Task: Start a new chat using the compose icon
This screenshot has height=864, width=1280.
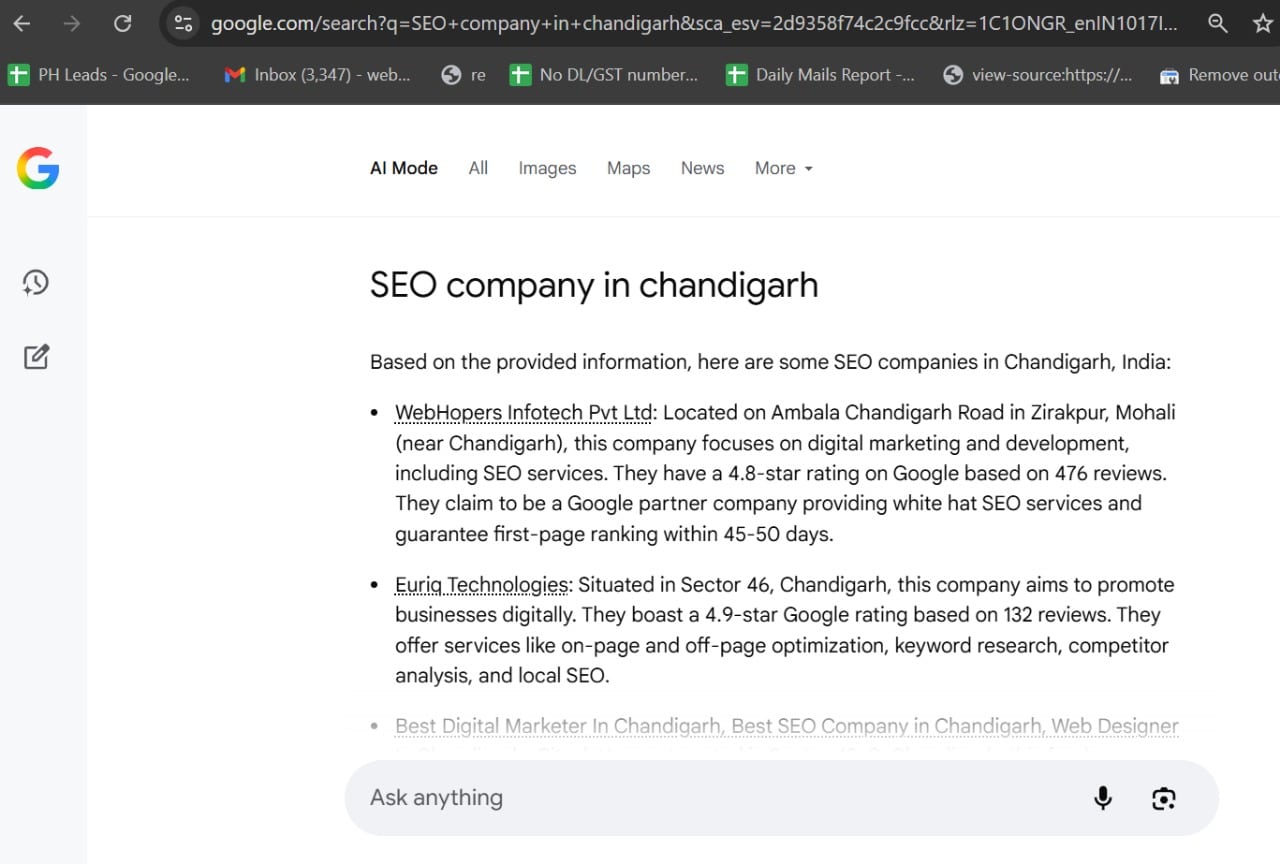Action: [36, 356]
